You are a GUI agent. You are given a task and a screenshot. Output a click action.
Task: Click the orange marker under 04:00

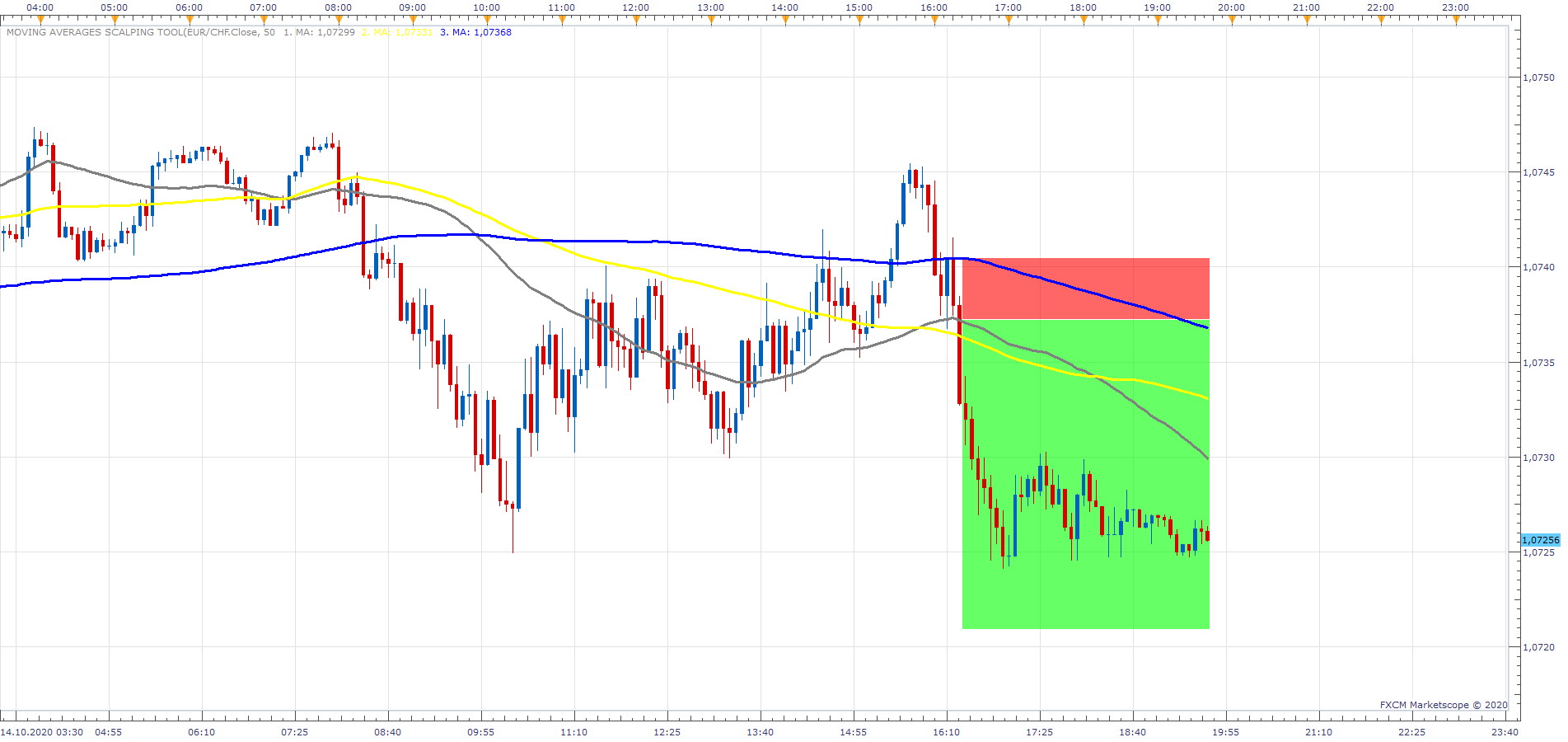tap(40, 20)
